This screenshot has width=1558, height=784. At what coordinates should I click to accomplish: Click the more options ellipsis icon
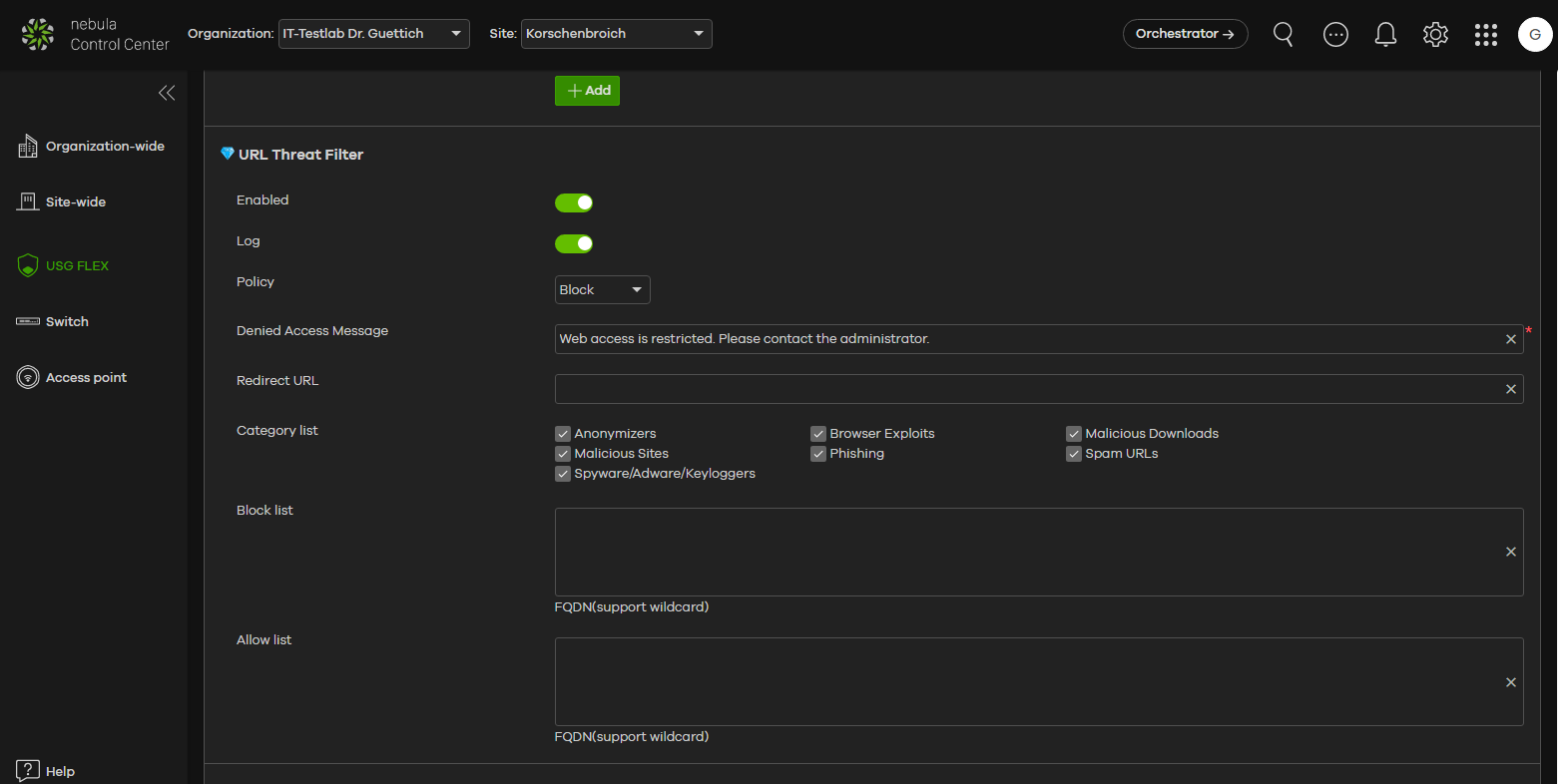(x=1335, y=34)
